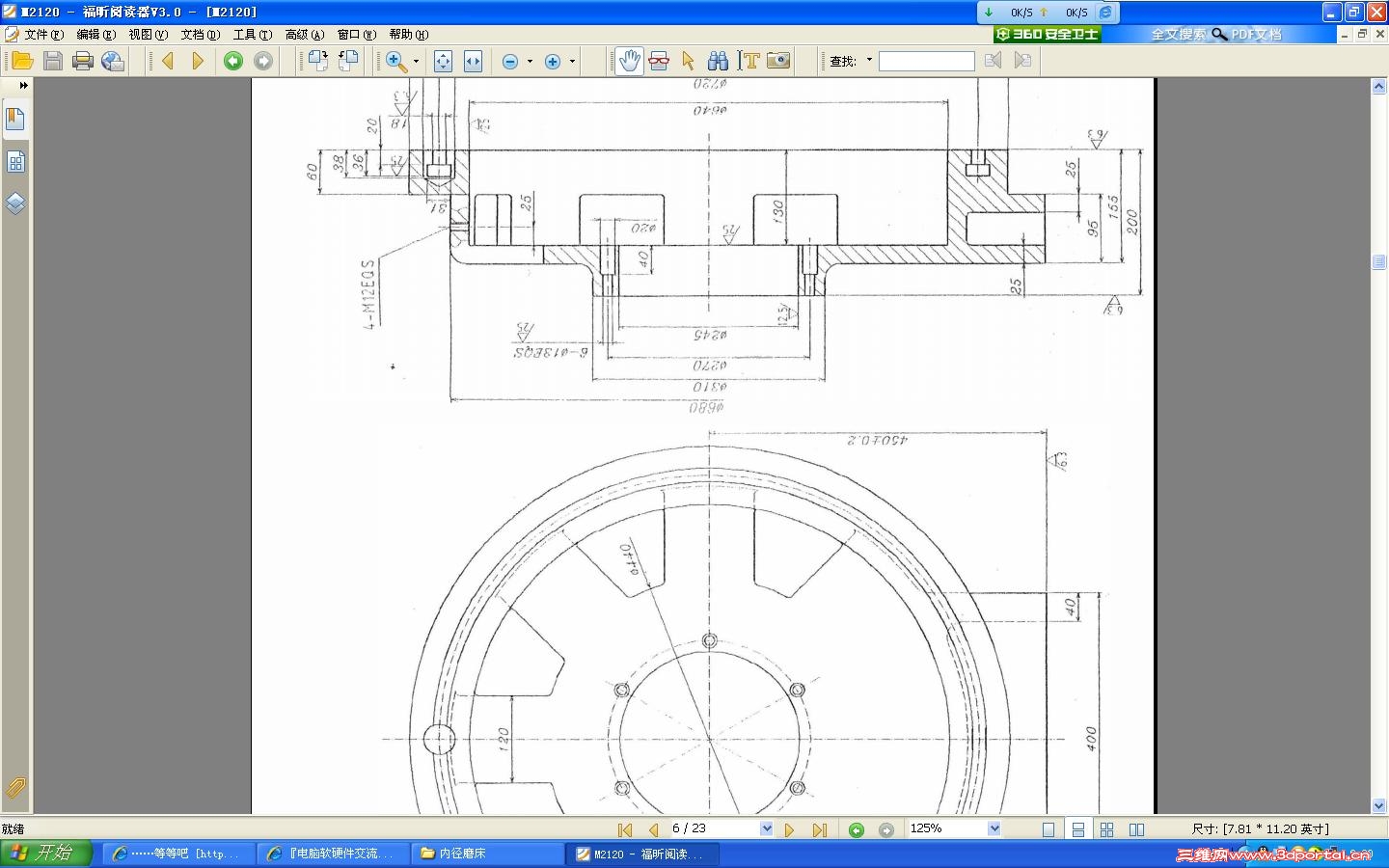Toggle the arrow selection tool
The width and height of the screenshot is (1389, 868).
[688, 61]
